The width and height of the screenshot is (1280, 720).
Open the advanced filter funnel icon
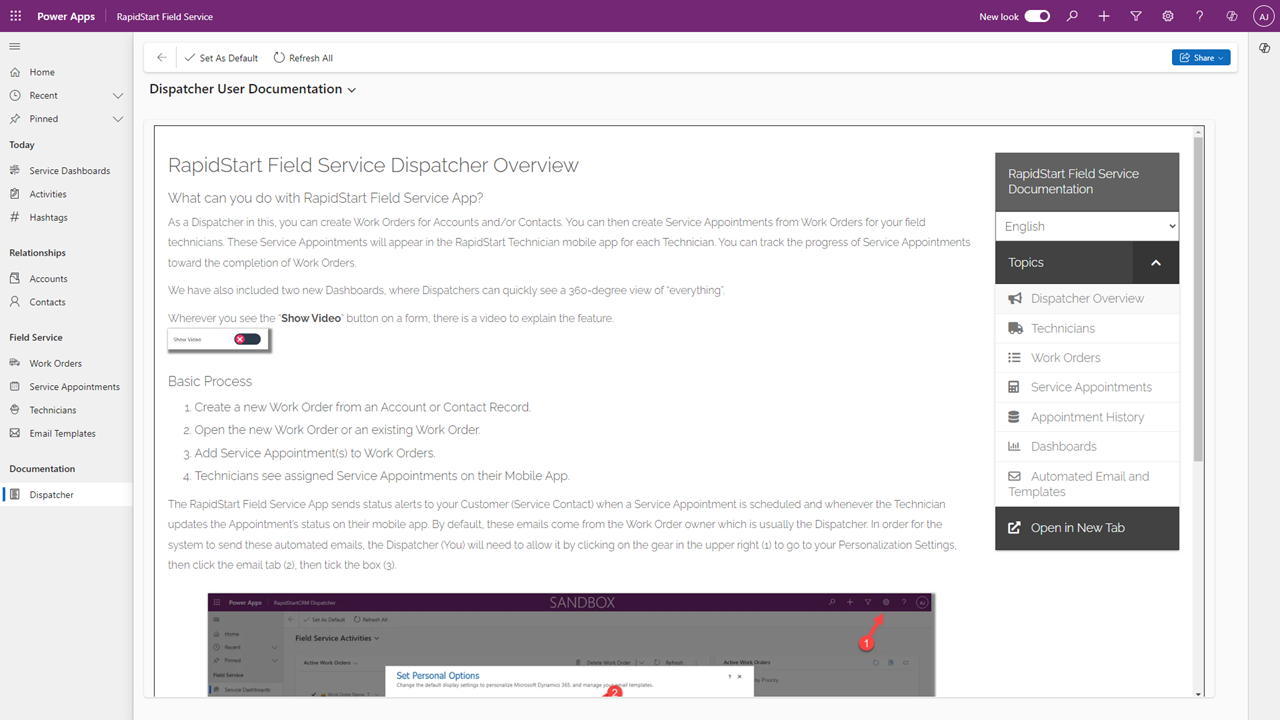click(x=1136, y=16)
